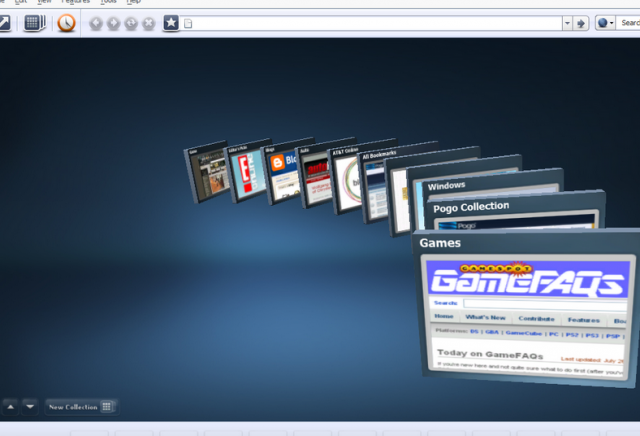Click the diagonal arrow icon in toolbar
The image size is (640, 436).
coord(4,23)
